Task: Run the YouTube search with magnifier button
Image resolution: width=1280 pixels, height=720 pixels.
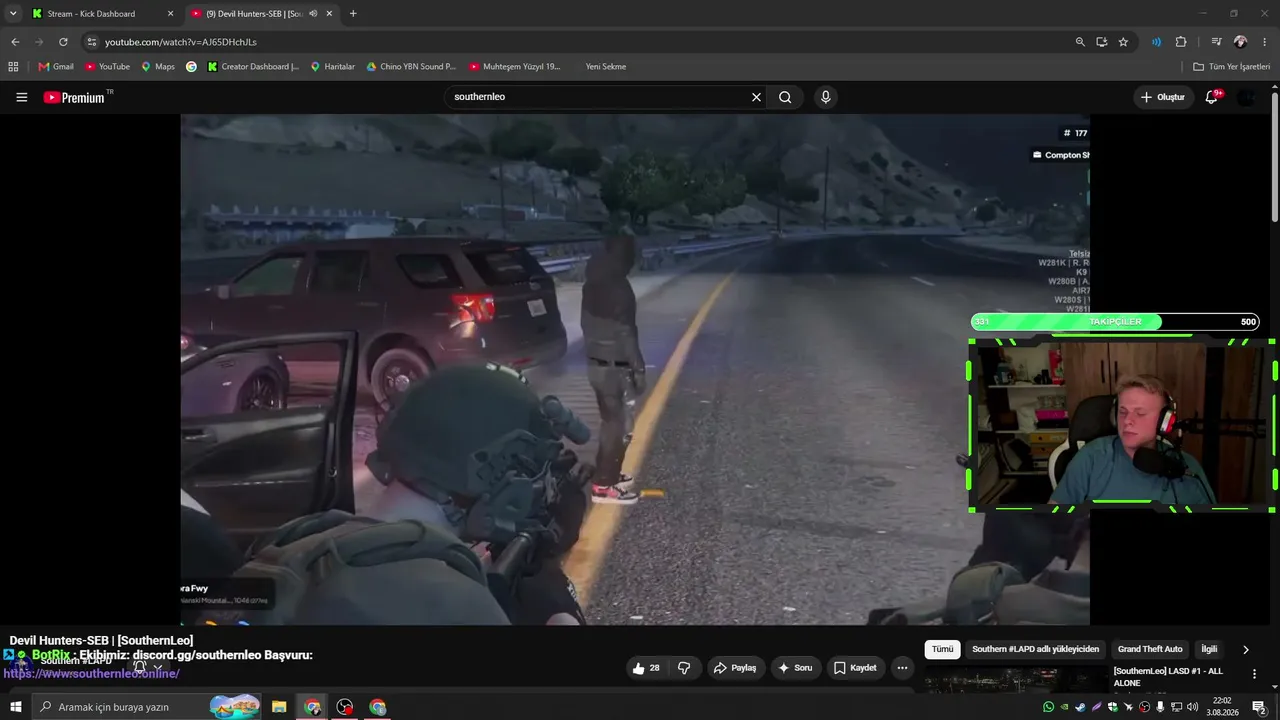Action: 785,97
